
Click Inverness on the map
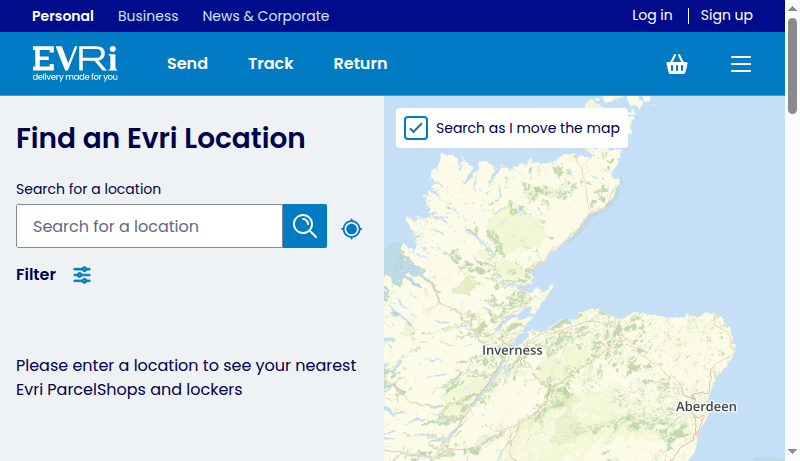512,350
